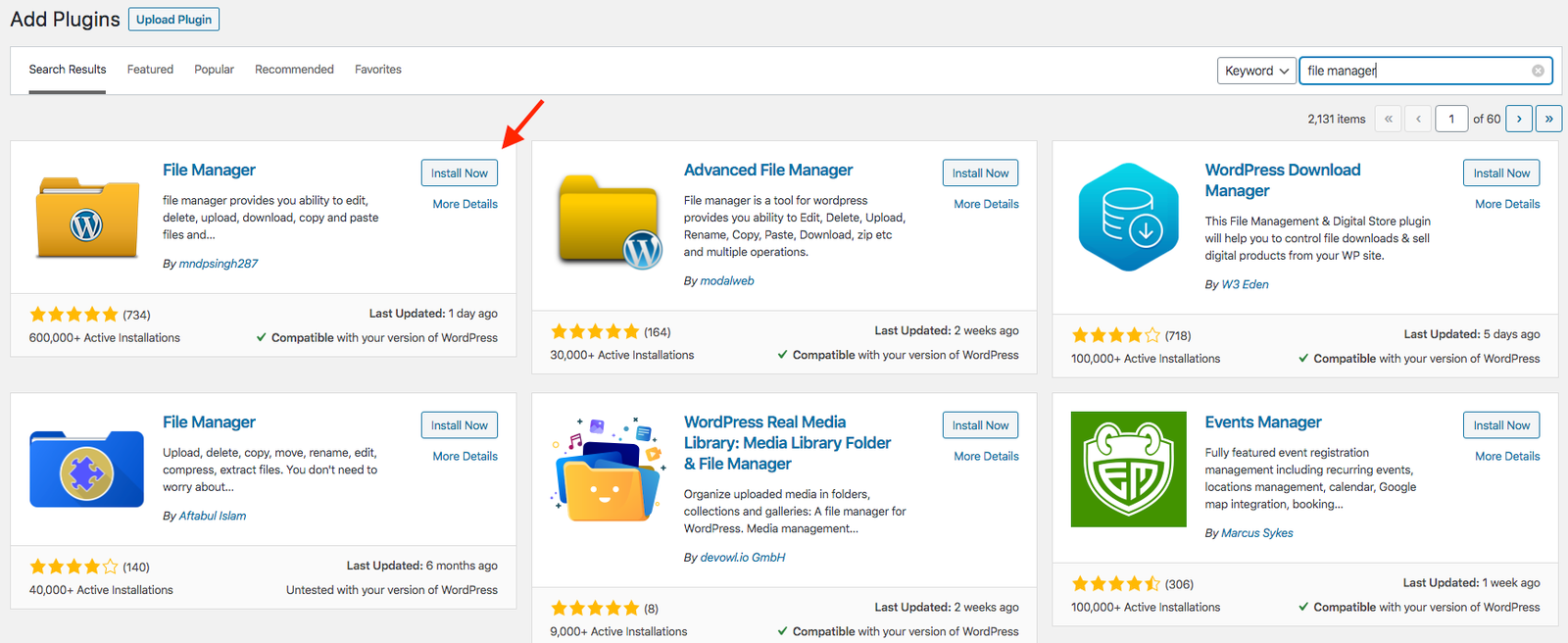Click the File Manager yellow folder plugin icon
The width and height of the screenshot is (1568, 643).
[x=87, y=218]
